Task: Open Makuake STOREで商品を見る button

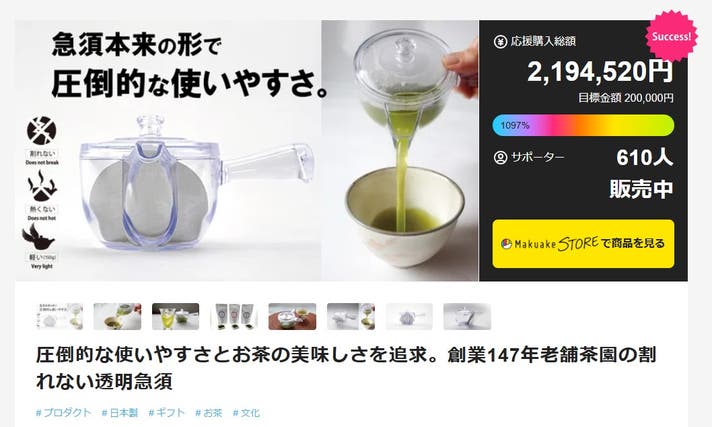Action: click(583, 244)
